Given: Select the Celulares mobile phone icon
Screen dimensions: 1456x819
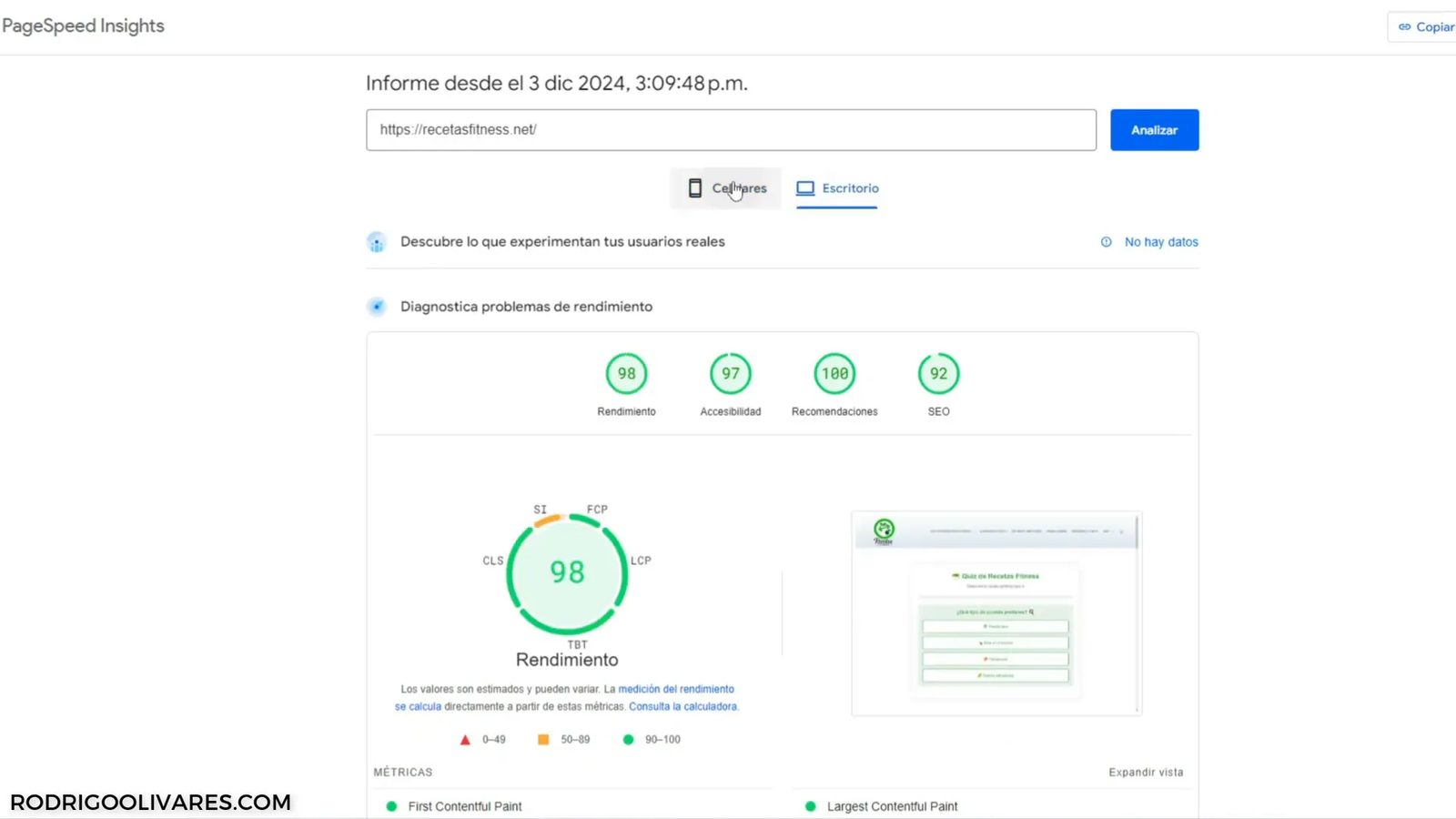Looking at the screenshot, I should (x=694, y=187).
